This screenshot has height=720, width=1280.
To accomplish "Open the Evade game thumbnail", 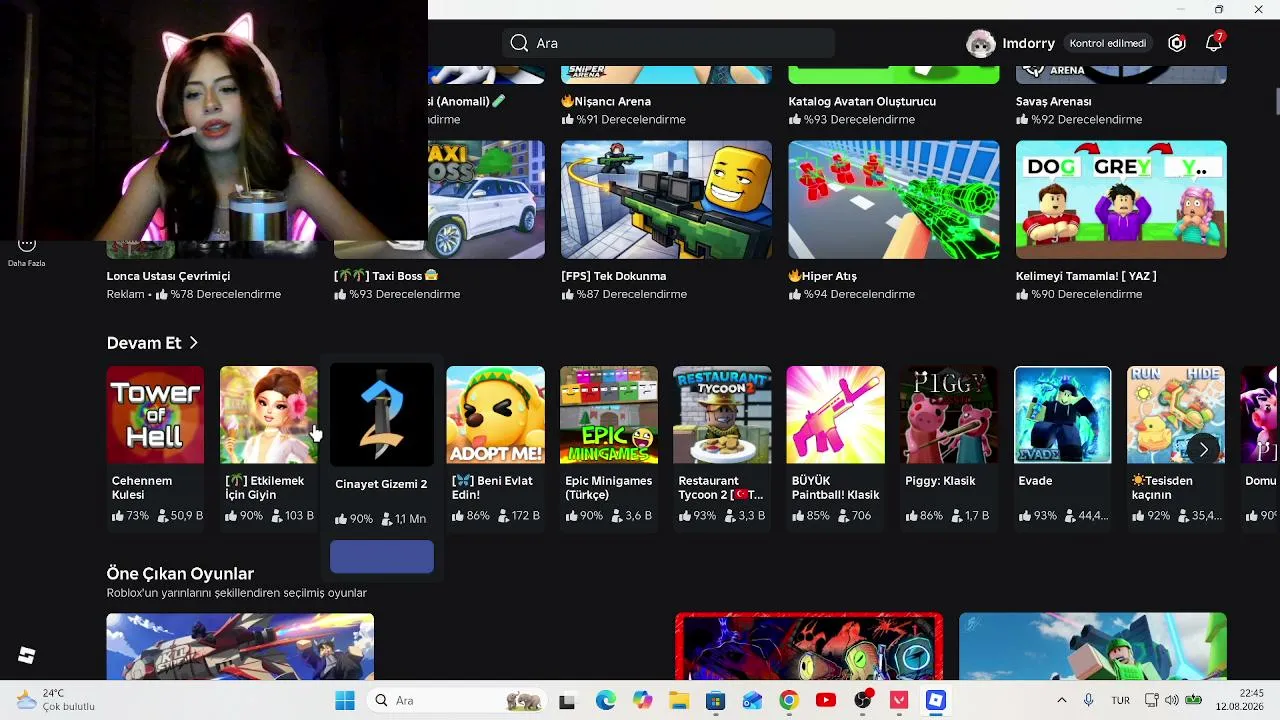I will click(x=1063, y=415).
